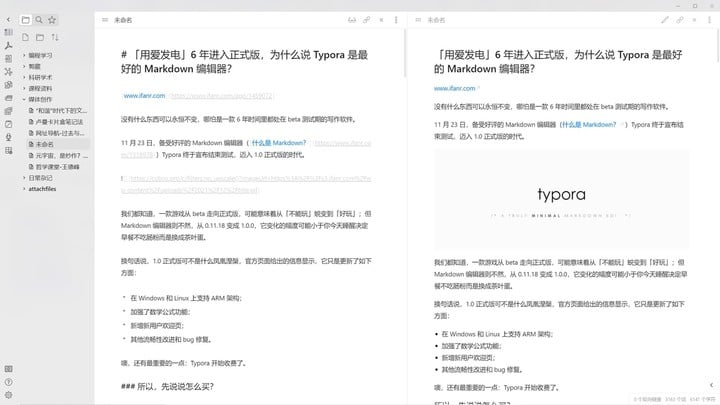Expand right sidebar with bottom chevron

(x=712, y=385)
